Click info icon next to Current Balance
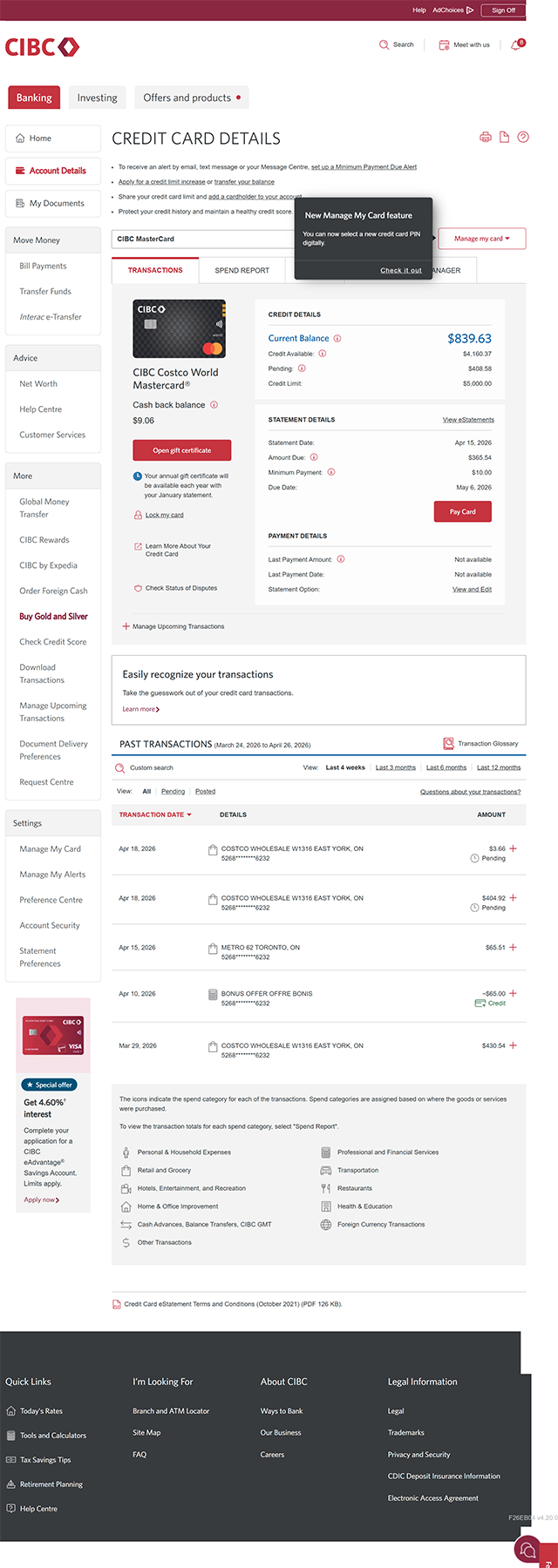Viewport: 558px width, 1568px height. click(337, 338)
